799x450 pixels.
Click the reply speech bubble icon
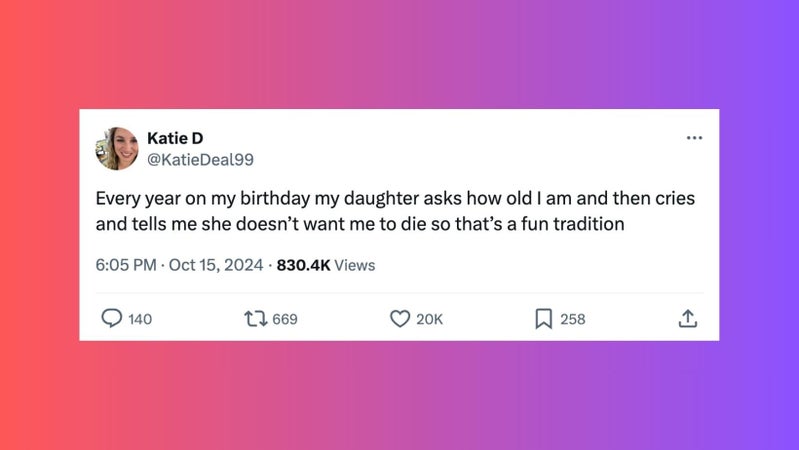point(112,318)
